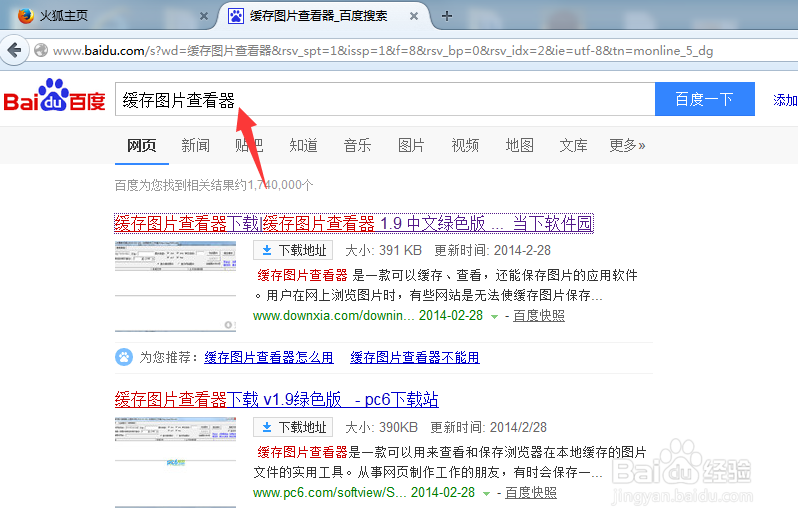Image resolution: width=798 pixels, height=524 pixels.
Task: Select the 缓存图片查看器_百度搜索 tab
Action: (x=326, y=16)
